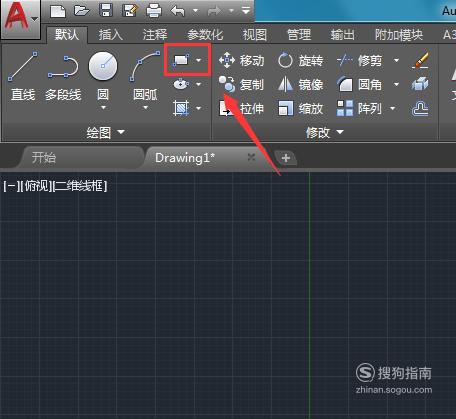This screenshot has height=419, width=456.
Task: Switch to the 参数化 ribbon tab
Action: (x=205, y=35)
